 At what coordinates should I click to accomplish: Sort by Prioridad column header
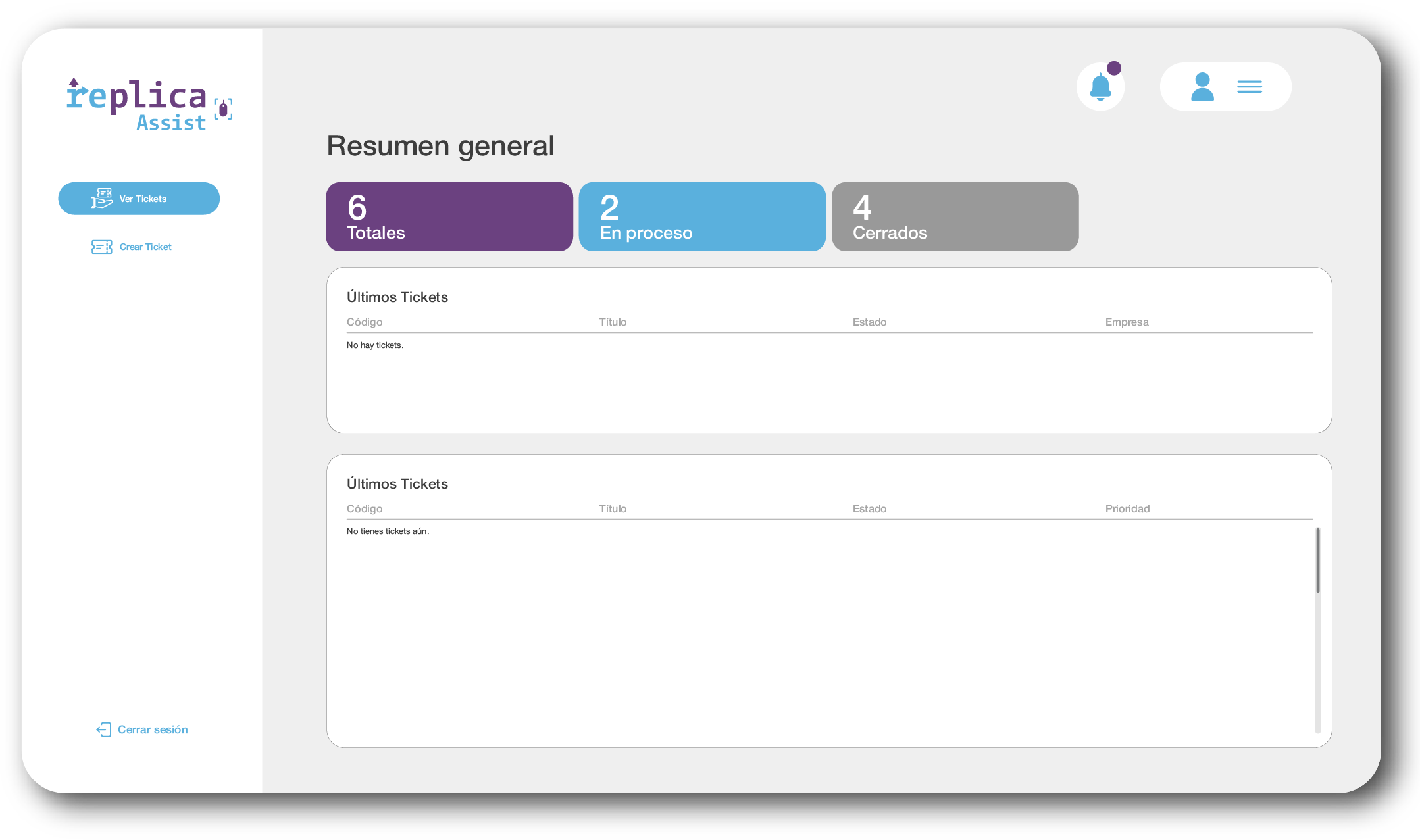click(x=1127, y=508)
